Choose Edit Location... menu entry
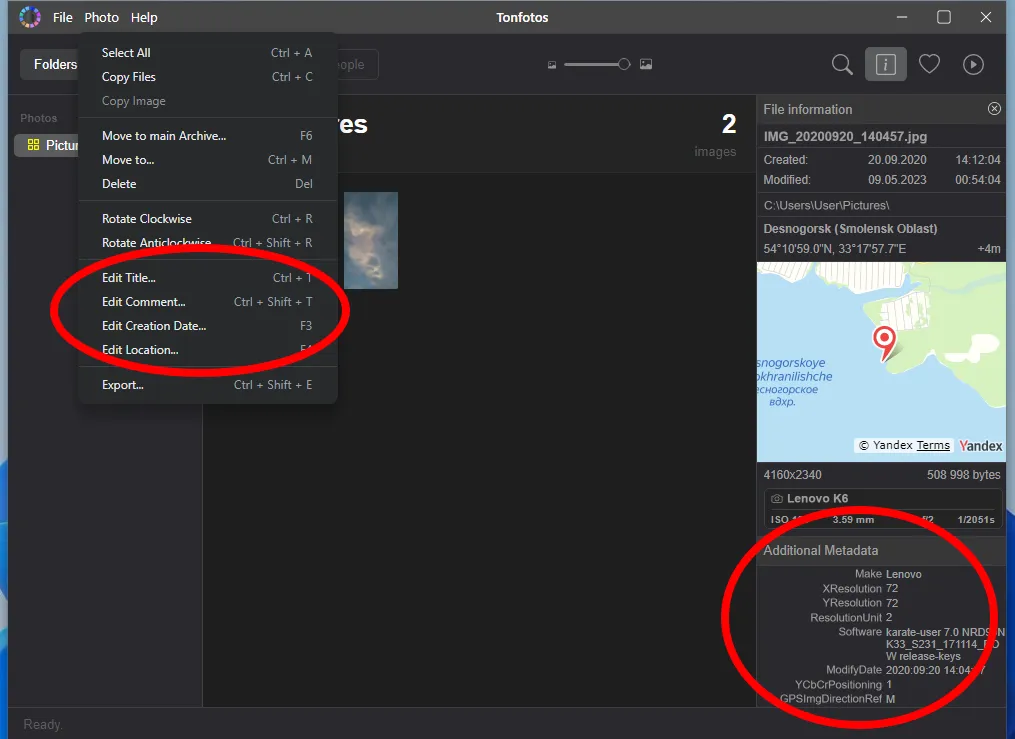 pos(207,349)
